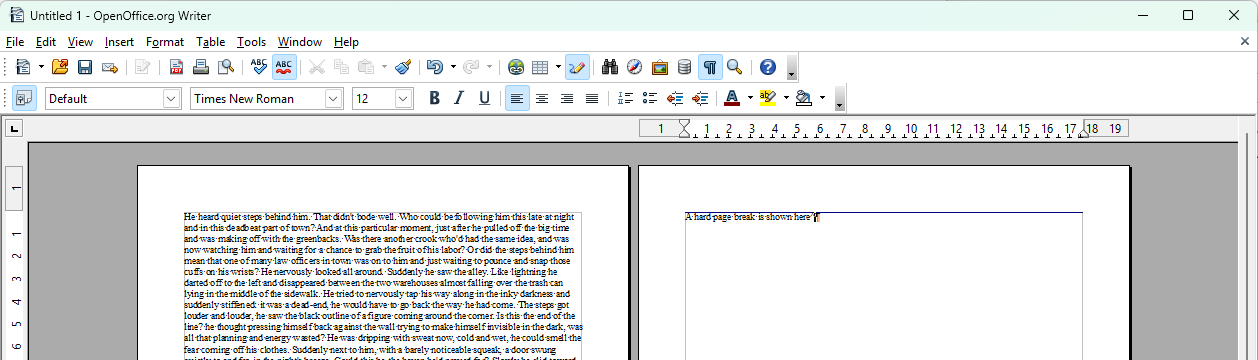This screenshot has height=360, width=1258.
Task: Open the Edit menu
Action: (x=46, y=42)
